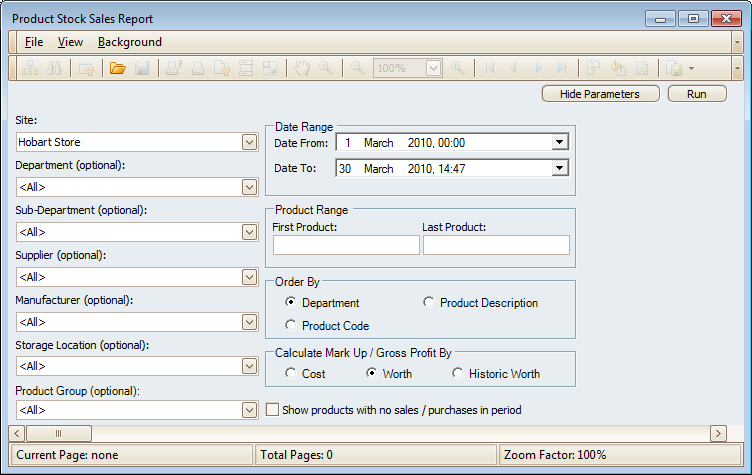This screenshot has width=752, height=475.
Task: Click the Next Page arrow icon
Action: (x=538, y=68)
